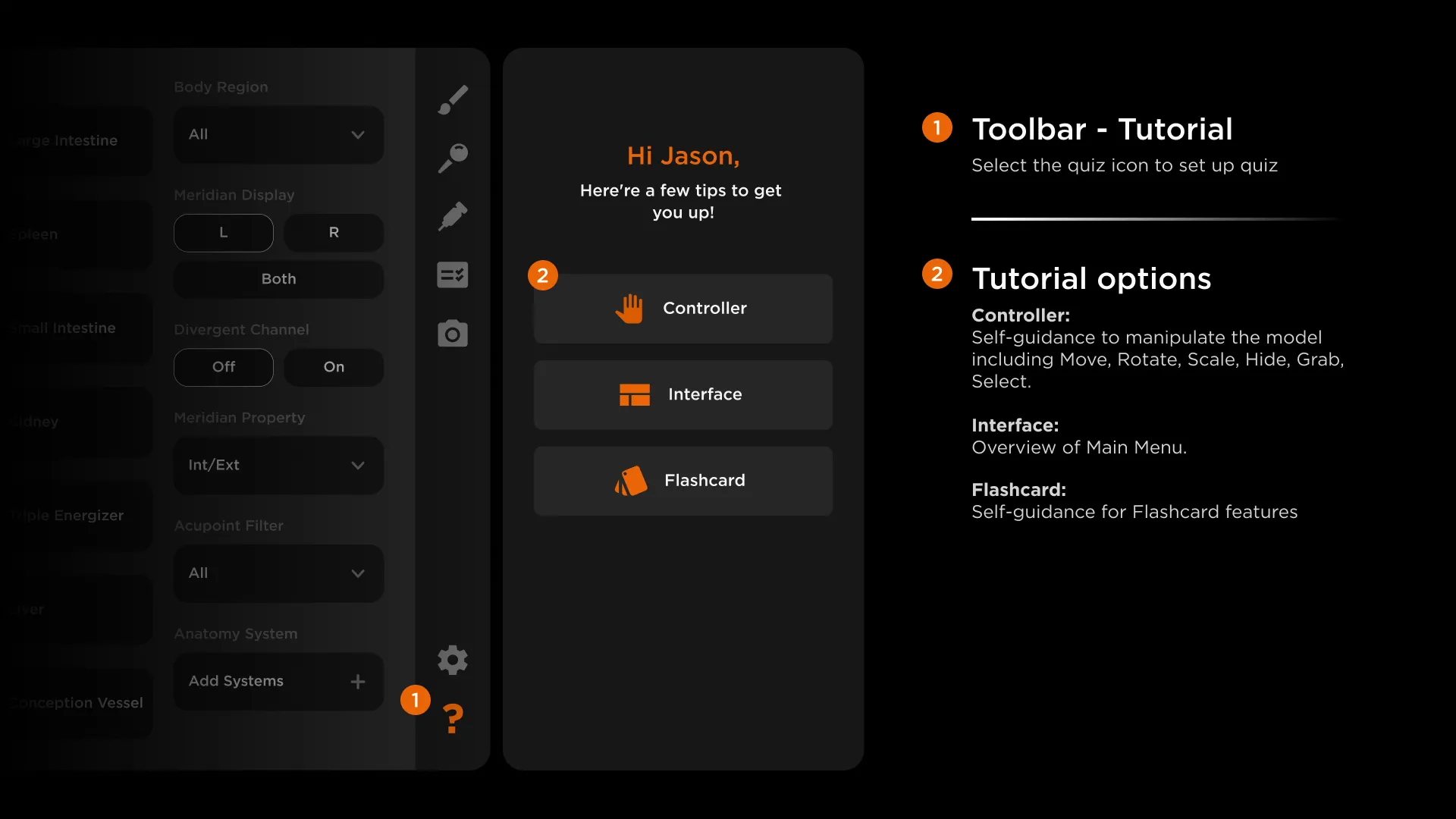This screenshot has width=1456, height=819.
Task: Turn Divergent Channel On
Action: [334, 367]
